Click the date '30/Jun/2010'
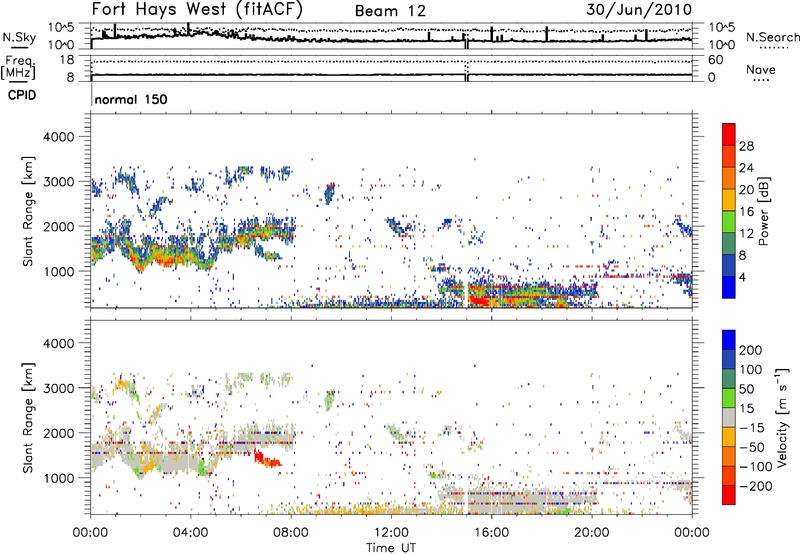The width and height of the screenshot is (800, 554). click(639, 9)
